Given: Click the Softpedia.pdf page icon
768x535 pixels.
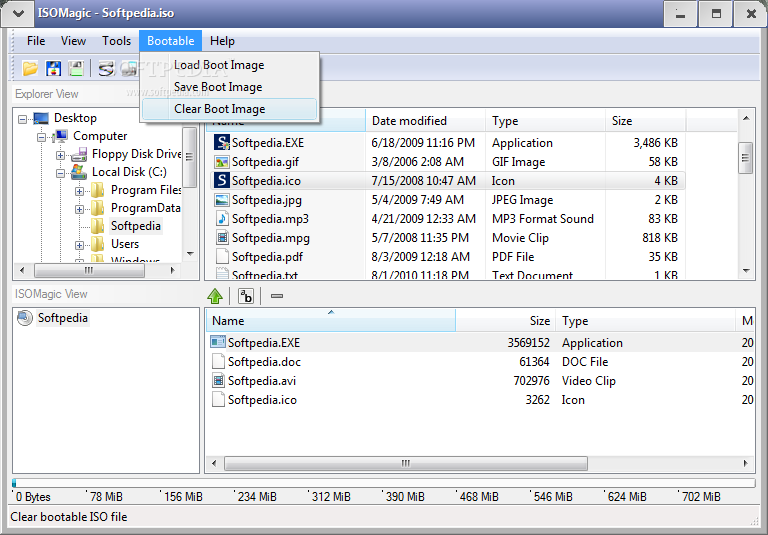Looking at the screenshot, I should click(x=222, y=257).
